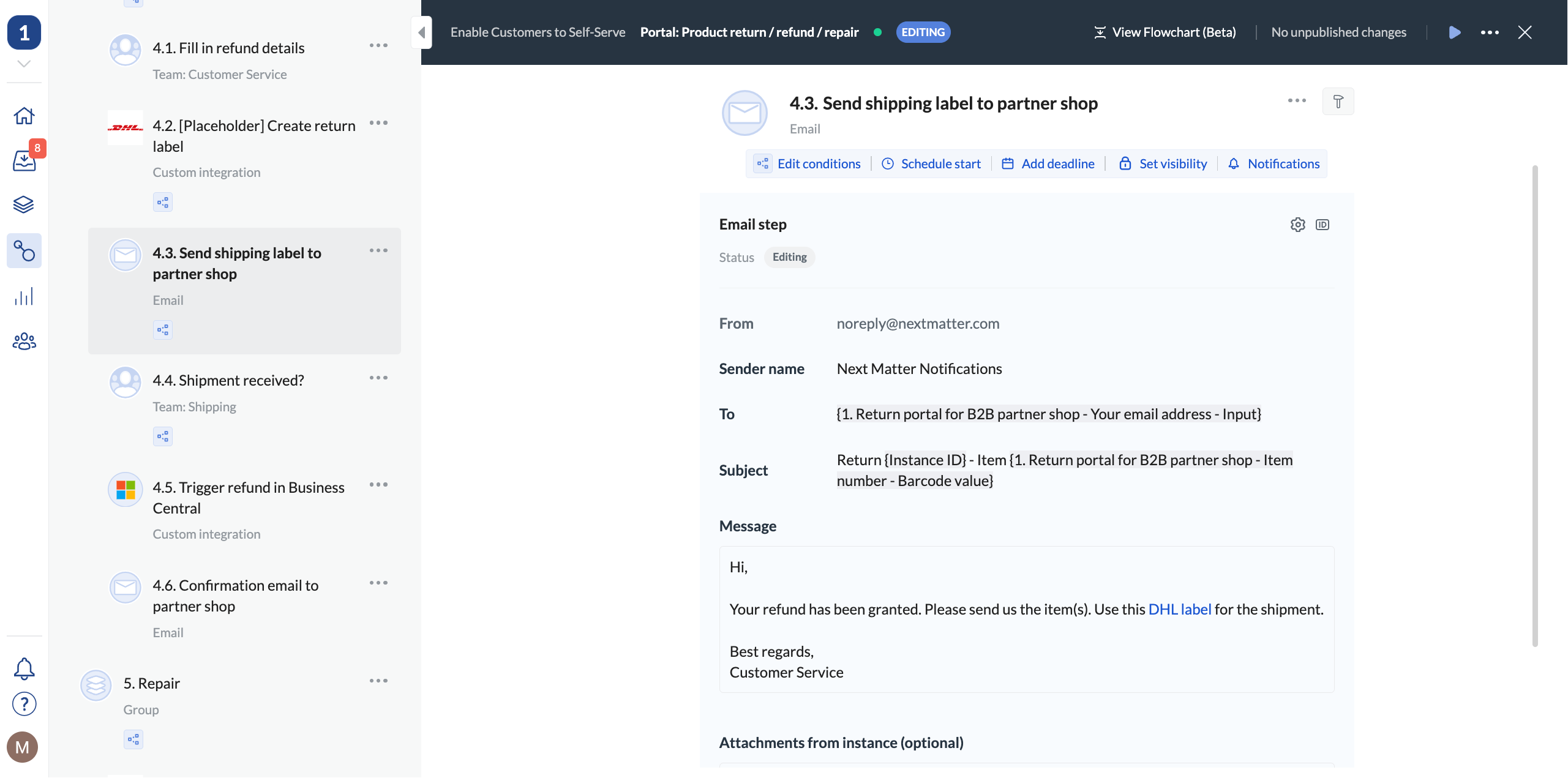Image resolution: width=1568 pixels, height=778 pixels.
Task: Open Schedule start options
Action: [x=931, y=163]
